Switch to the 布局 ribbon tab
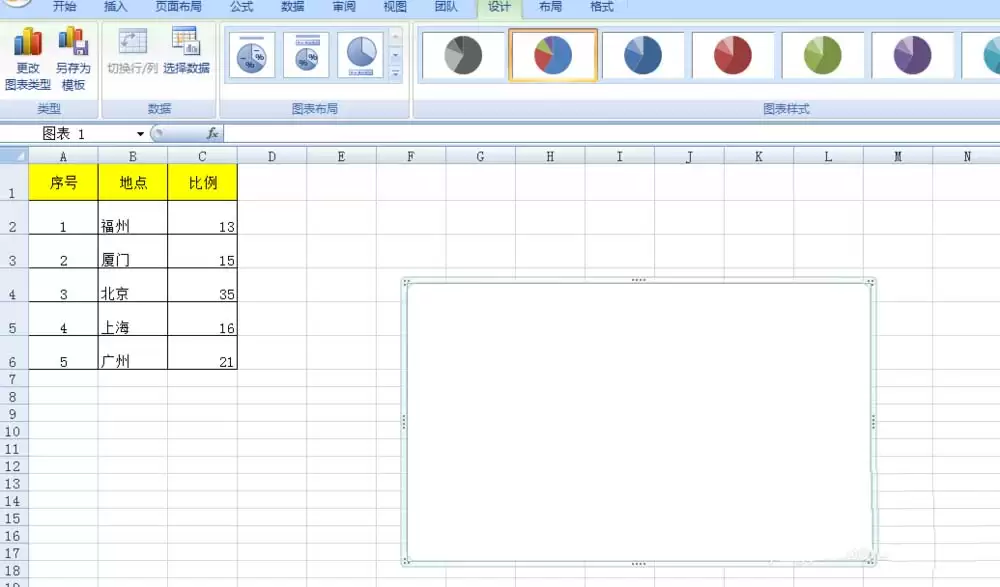The width and height of the screenshot is (1000, 587). (551, 7)
